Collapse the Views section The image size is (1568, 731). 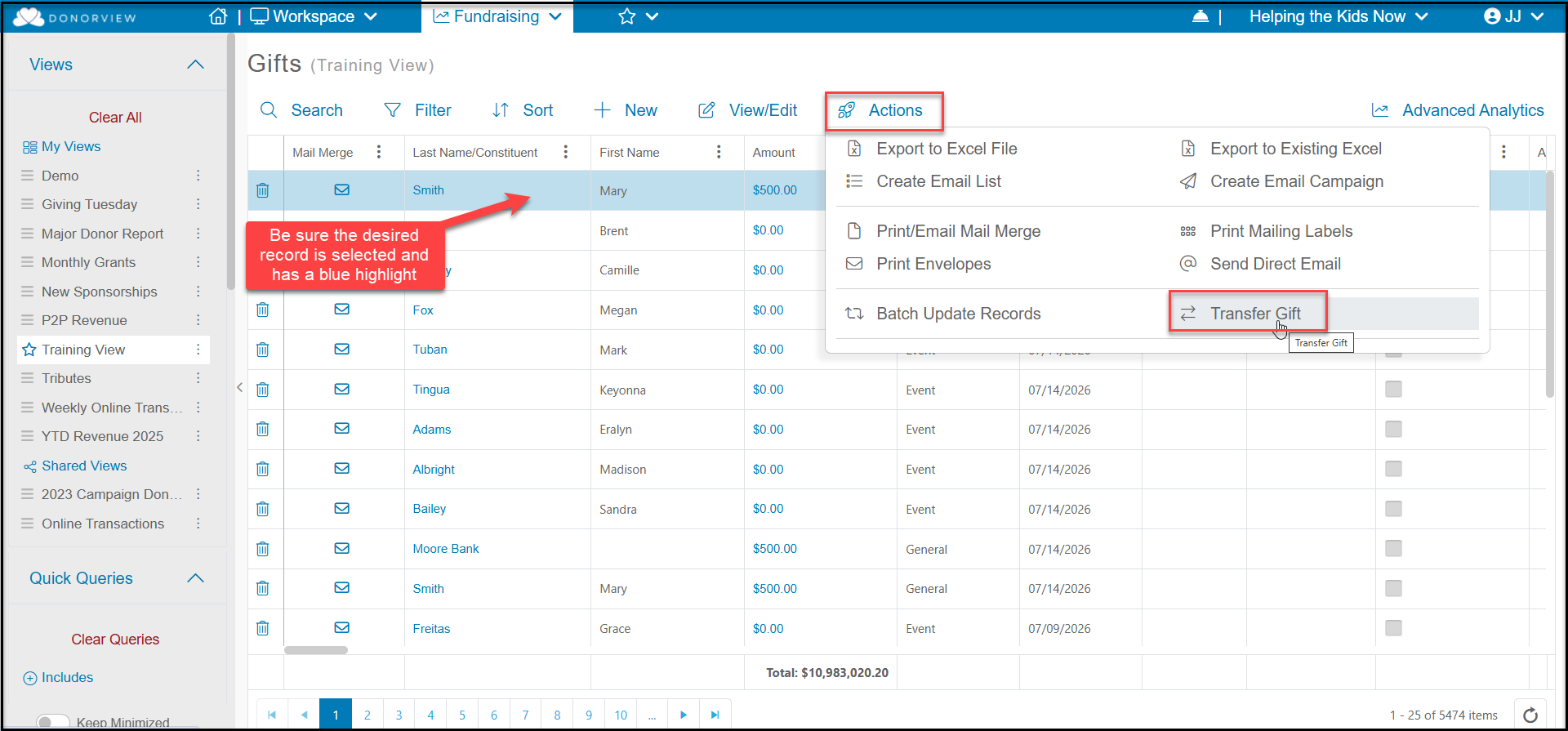click(195, 65)
